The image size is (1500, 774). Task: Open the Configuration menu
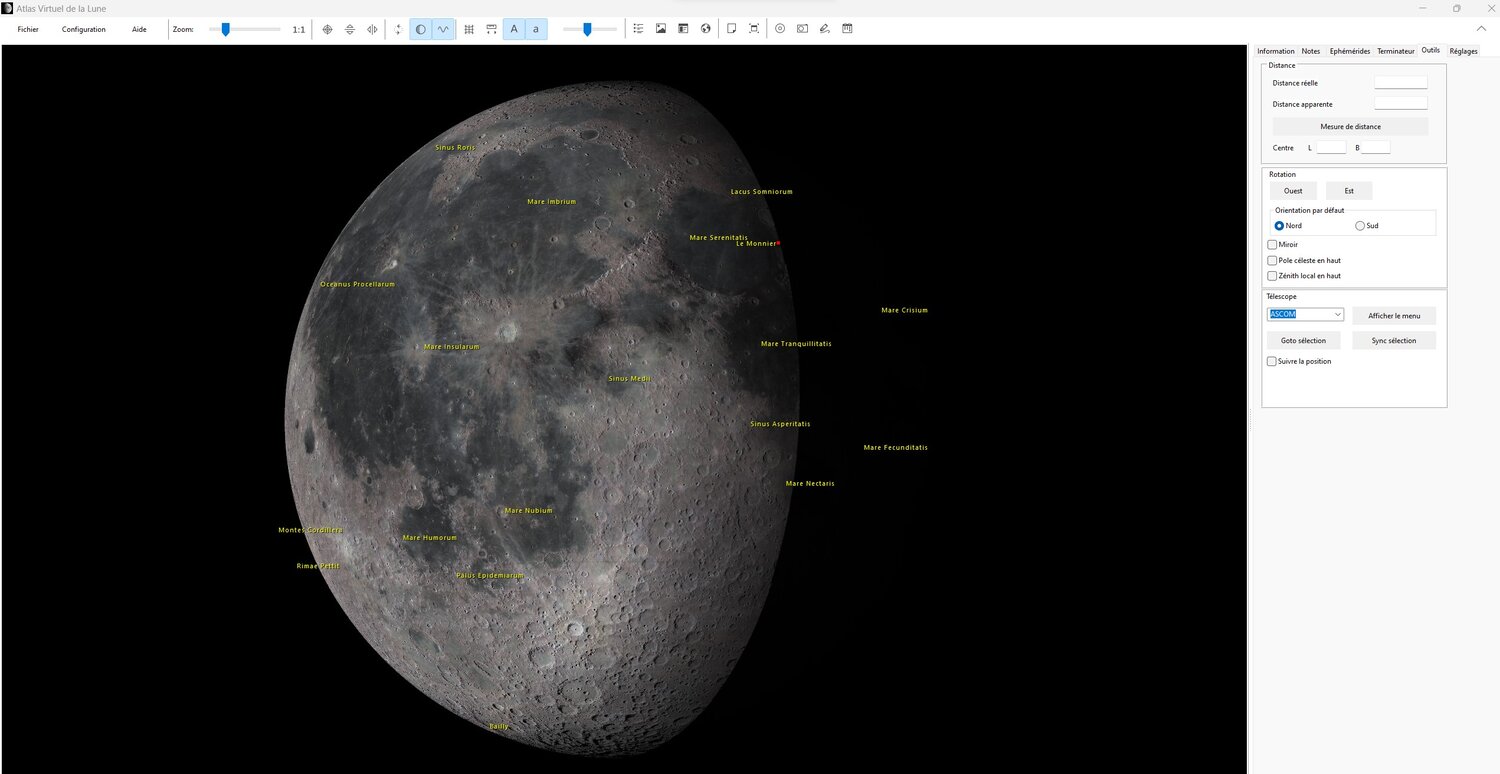click(x=84, y=29)
